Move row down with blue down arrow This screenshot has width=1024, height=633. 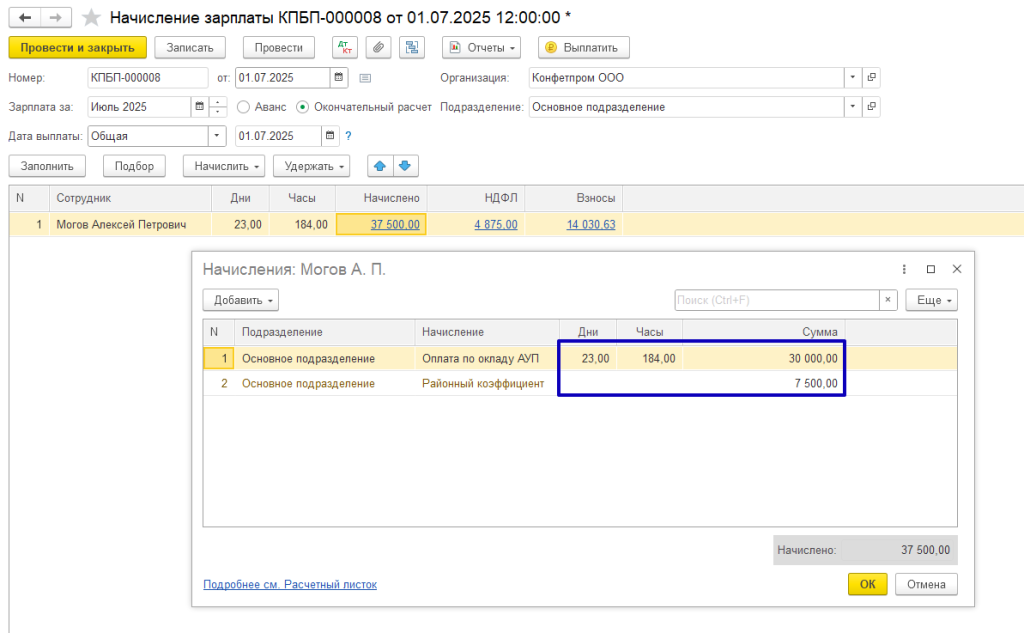click(405, 166)
